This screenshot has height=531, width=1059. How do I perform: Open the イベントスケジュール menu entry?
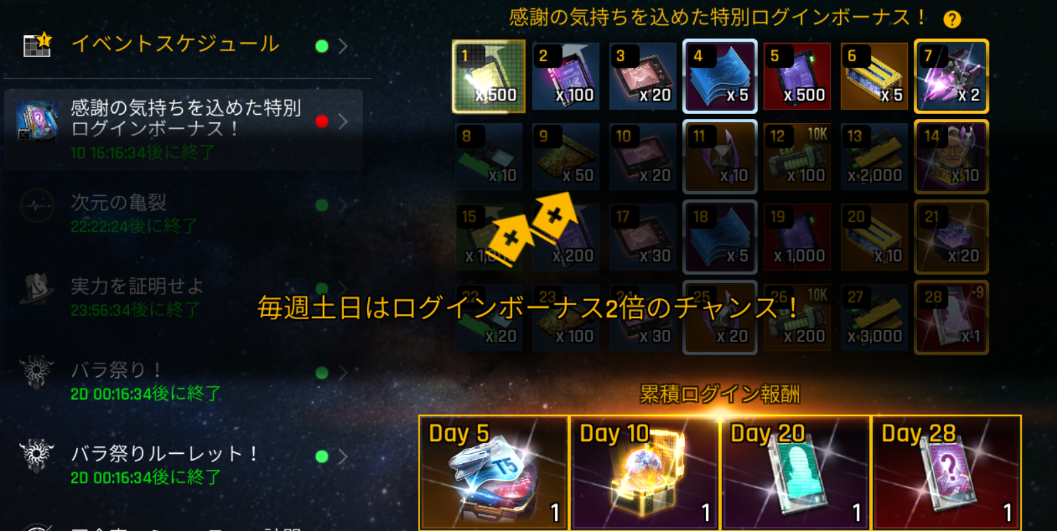pyautogui.click(x=184, y=45)
